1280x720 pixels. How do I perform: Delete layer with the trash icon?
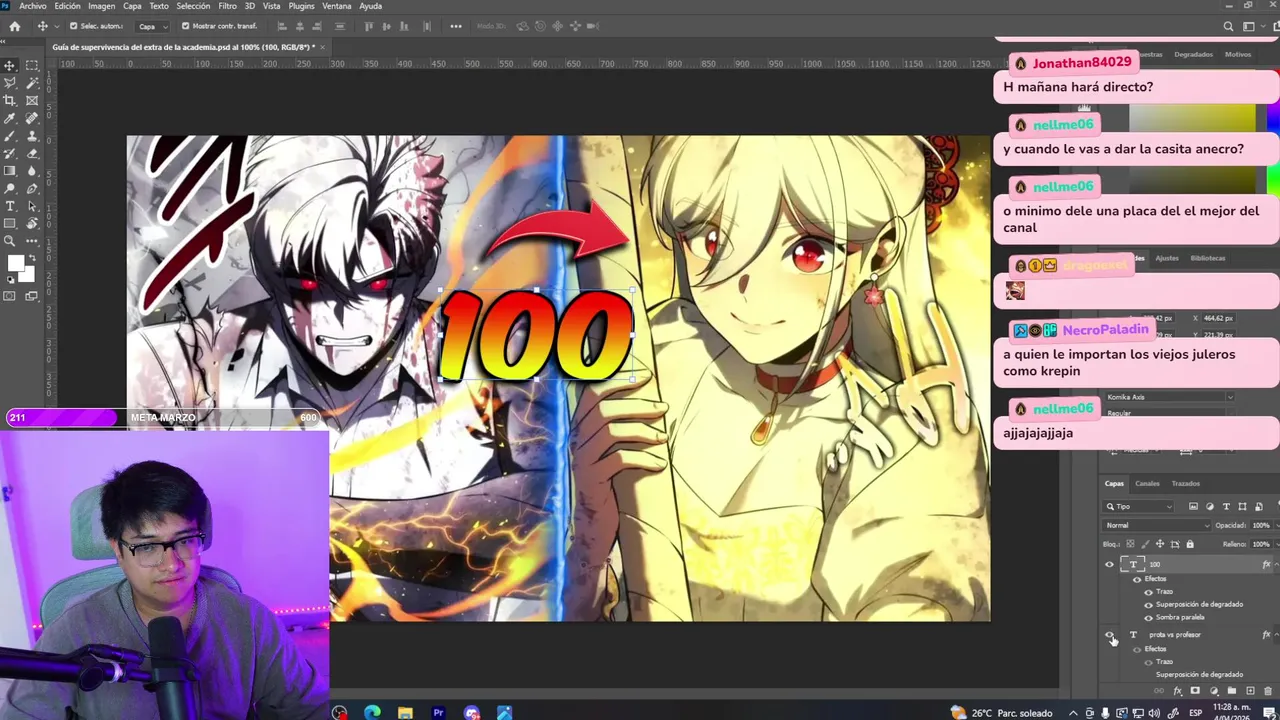[1268, 690]
